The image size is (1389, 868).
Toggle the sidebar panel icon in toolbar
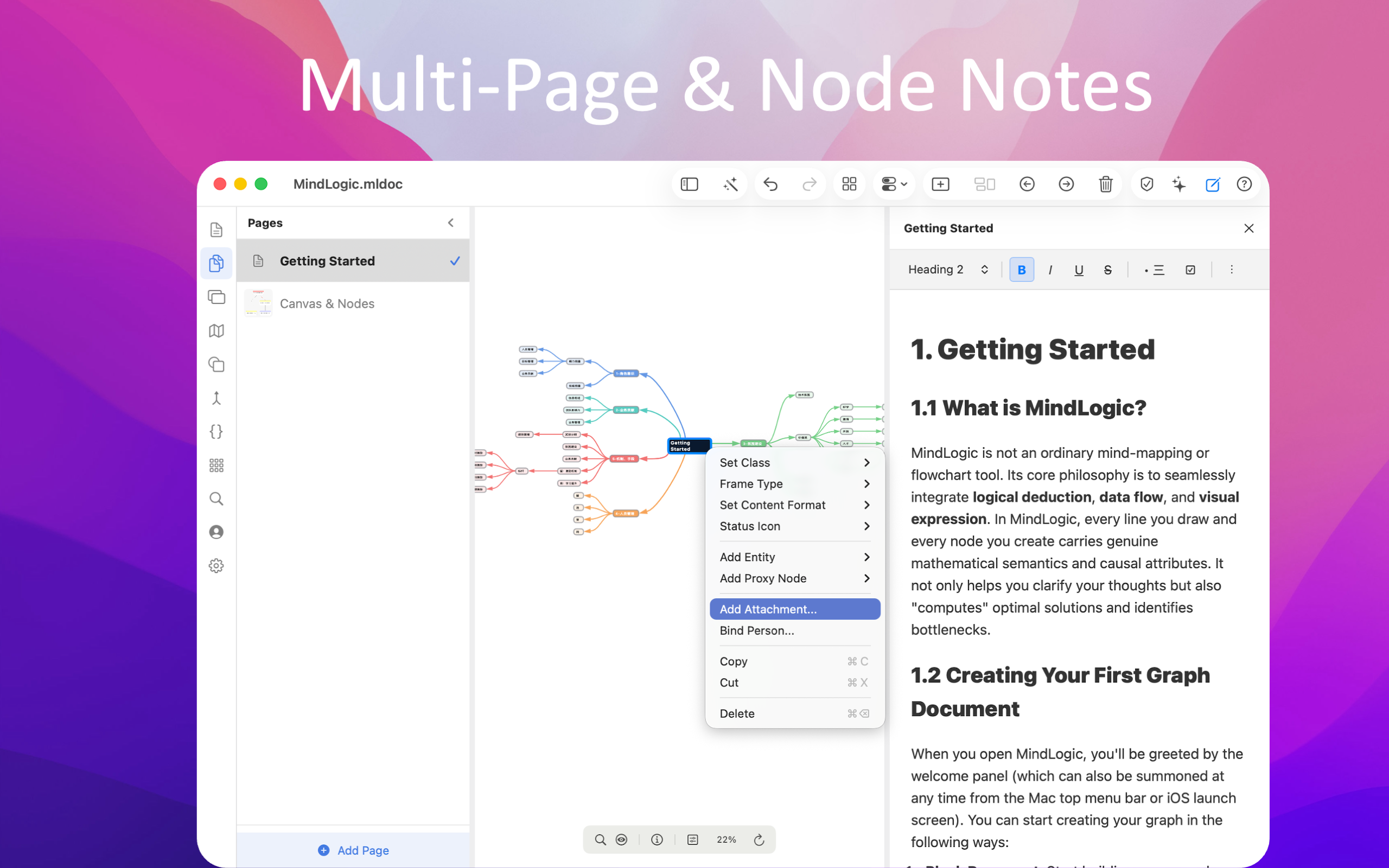[689, 184]
